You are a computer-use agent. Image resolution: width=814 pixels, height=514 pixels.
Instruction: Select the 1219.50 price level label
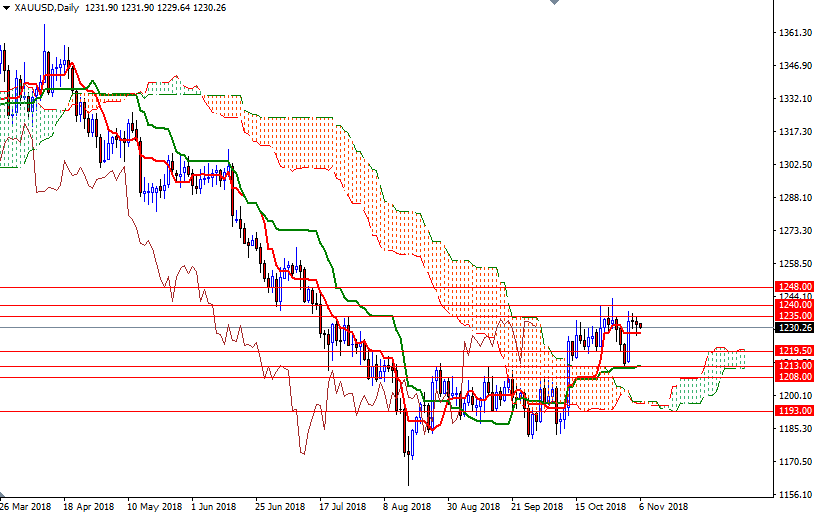click(793, 351)
